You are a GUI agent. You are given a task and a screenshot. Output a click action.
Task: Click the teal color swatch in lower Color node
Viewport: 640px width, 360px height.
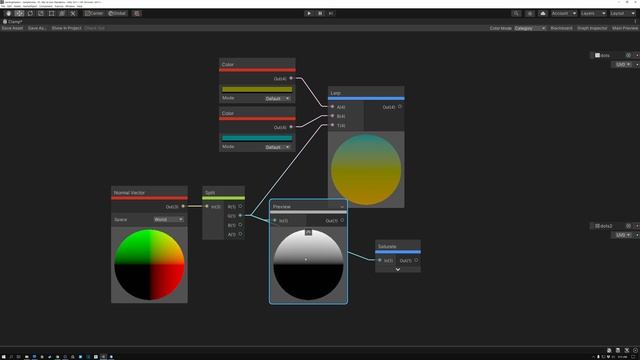coord(257,138)
